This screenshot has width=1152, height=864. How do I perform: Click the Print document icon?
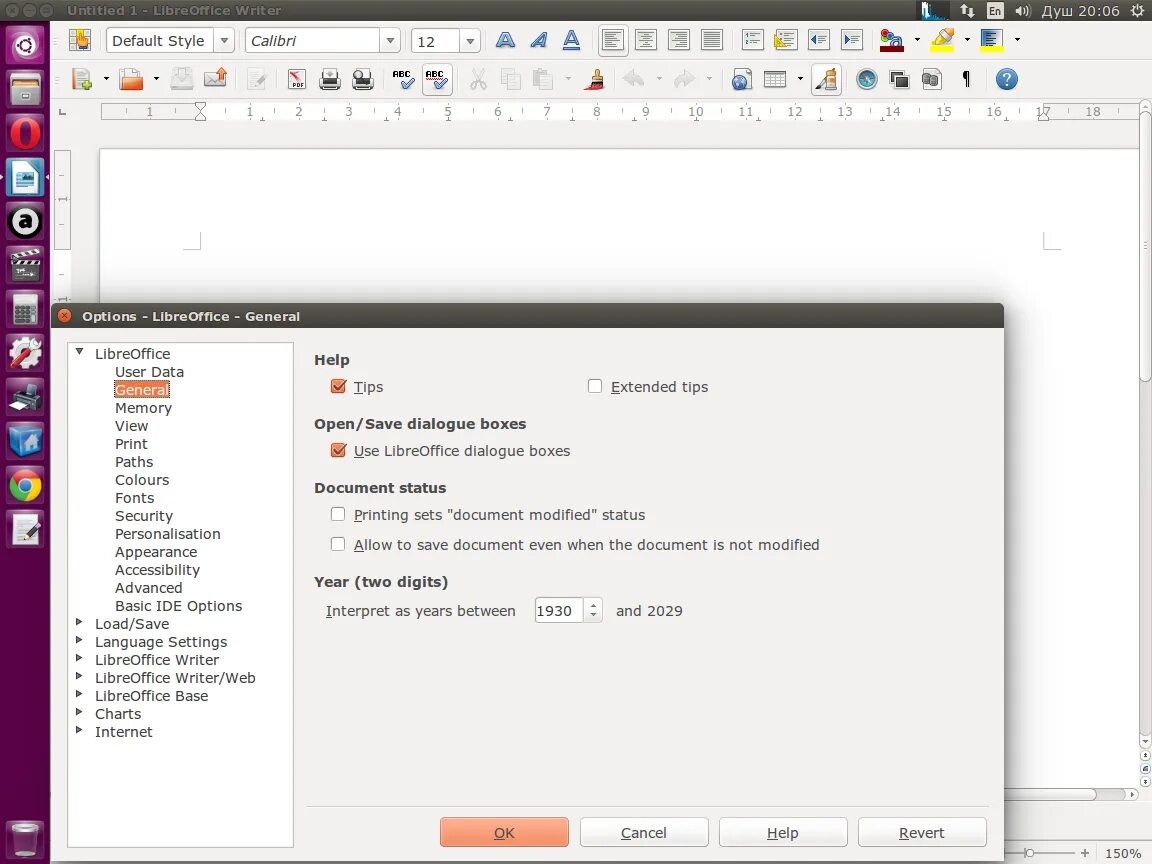coord(330,79)
